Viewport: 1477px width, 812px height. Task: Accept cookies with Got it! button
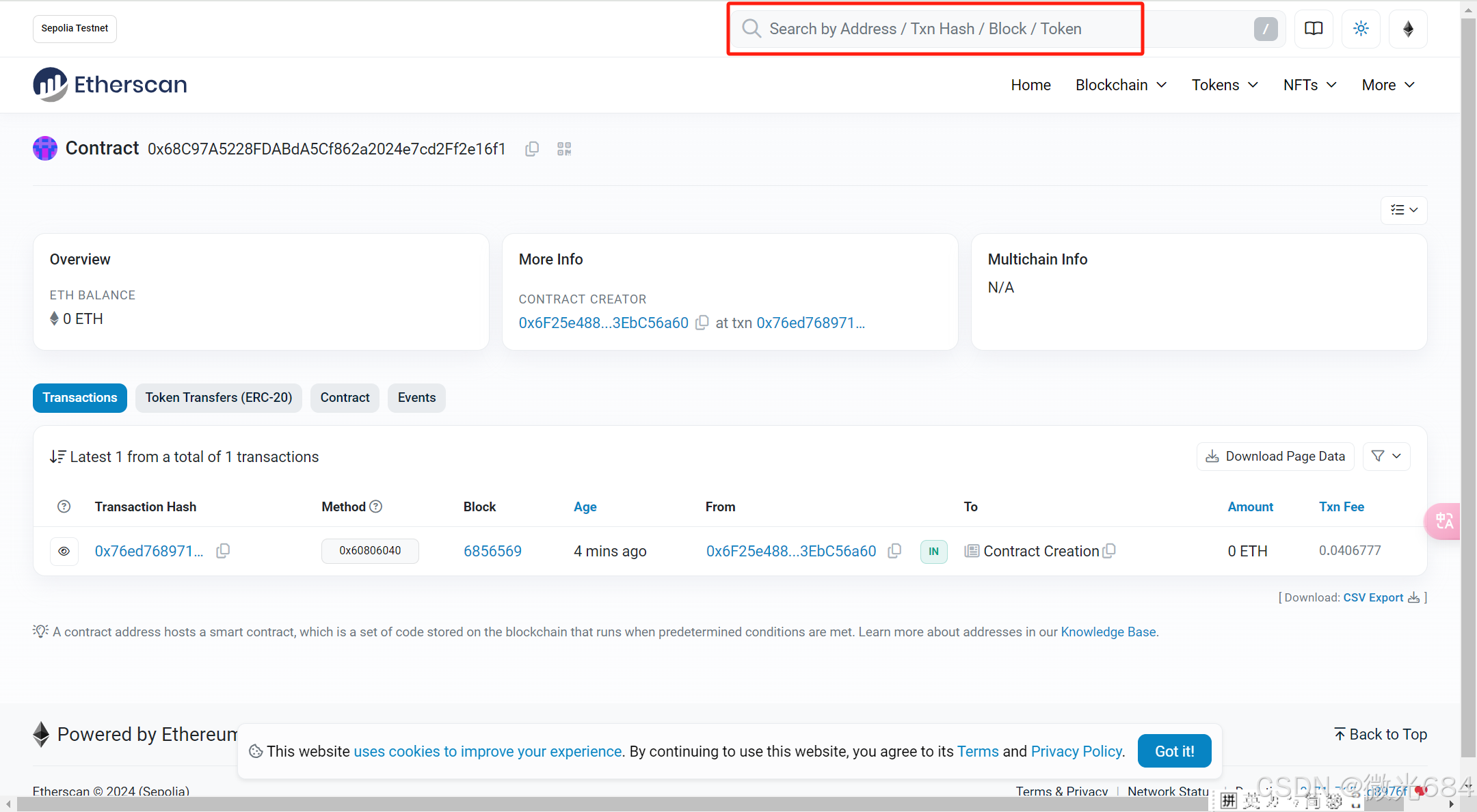click(1174, 751)
